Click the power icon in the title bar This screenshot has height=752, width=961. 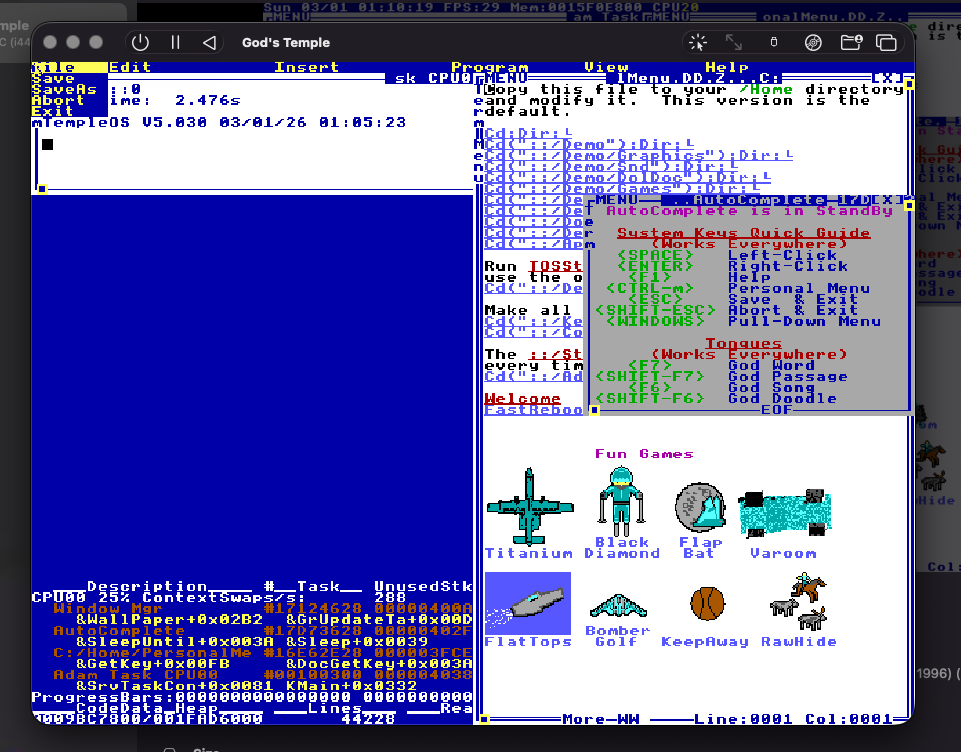(x=140, y=42)
